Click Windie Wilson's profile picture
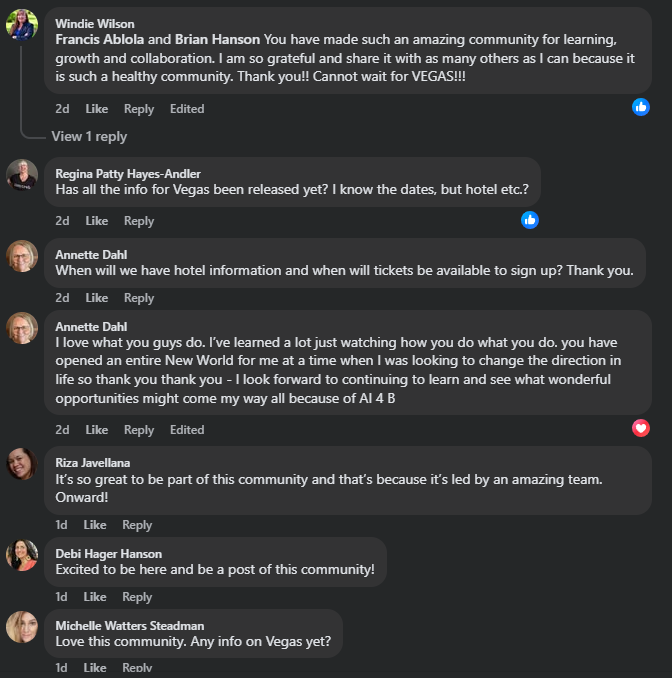672x678 pixels. coord(22,25)
